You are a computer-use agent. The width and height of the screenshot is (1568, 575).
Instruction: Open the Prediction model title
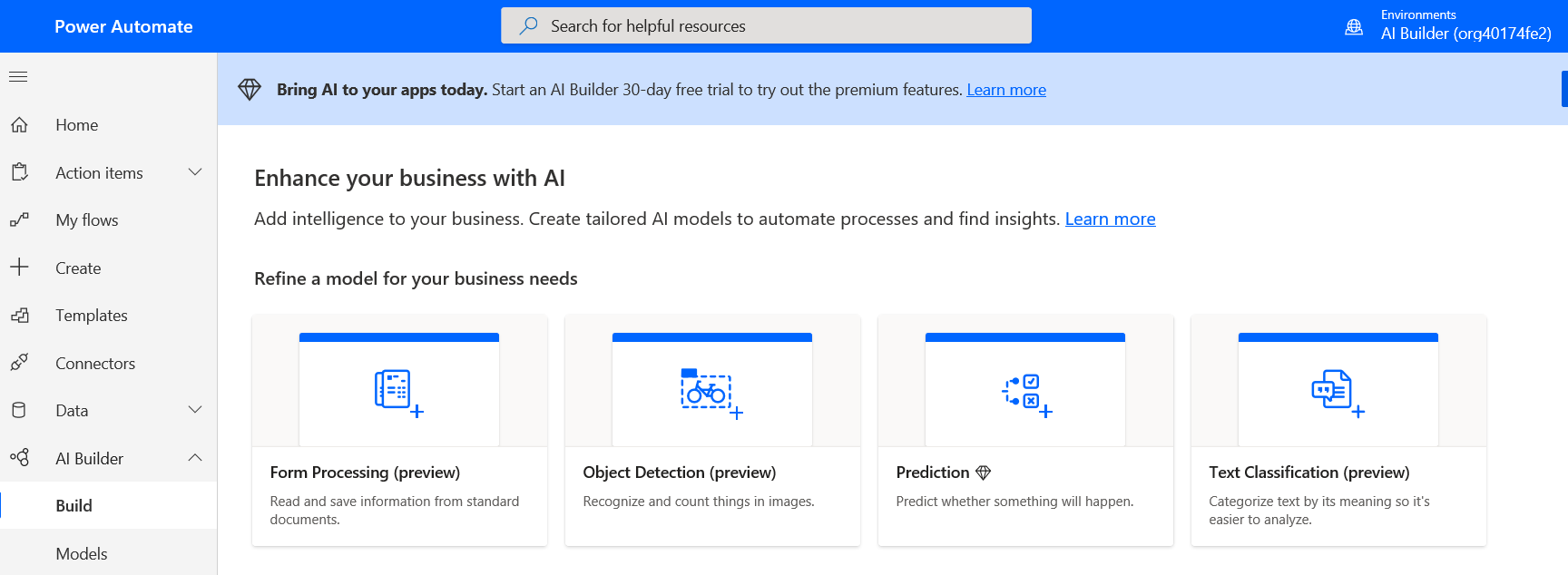pyautogui.click(x=933, y=473)
